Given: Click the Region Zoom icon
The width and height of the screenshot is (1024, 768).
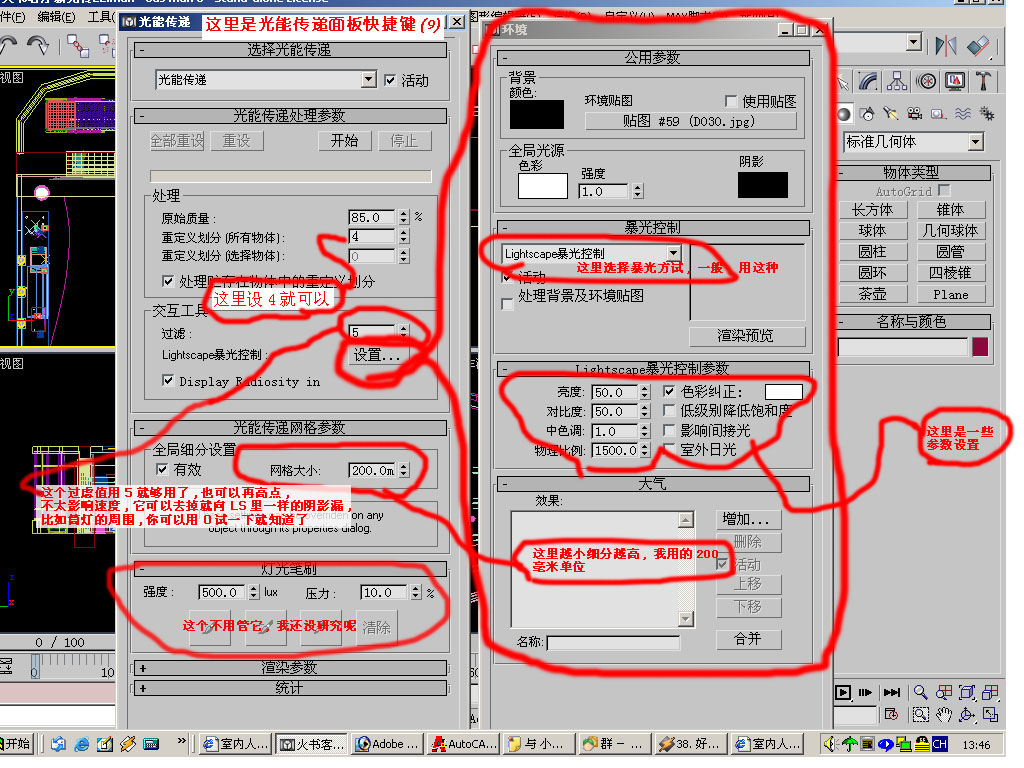Looking at the screenshot, I should (x=920, y=714).
